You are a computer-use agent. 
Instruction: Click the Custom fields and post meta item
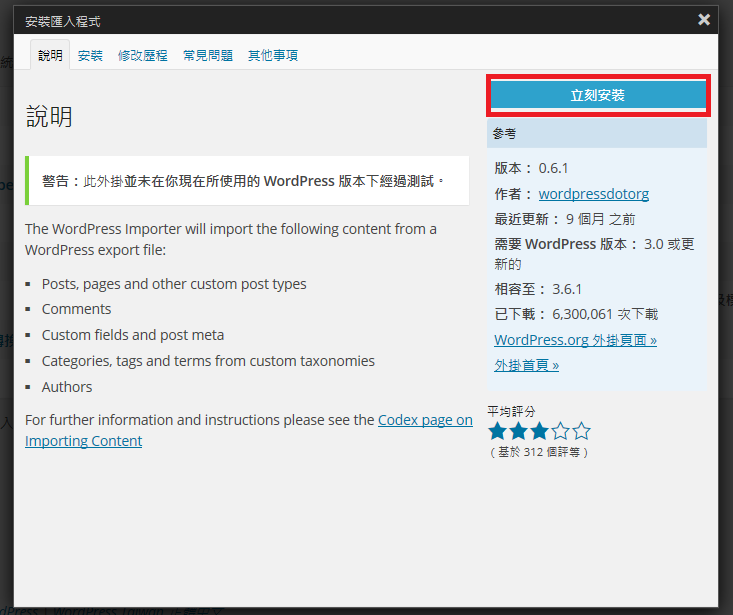pos(133,335)
